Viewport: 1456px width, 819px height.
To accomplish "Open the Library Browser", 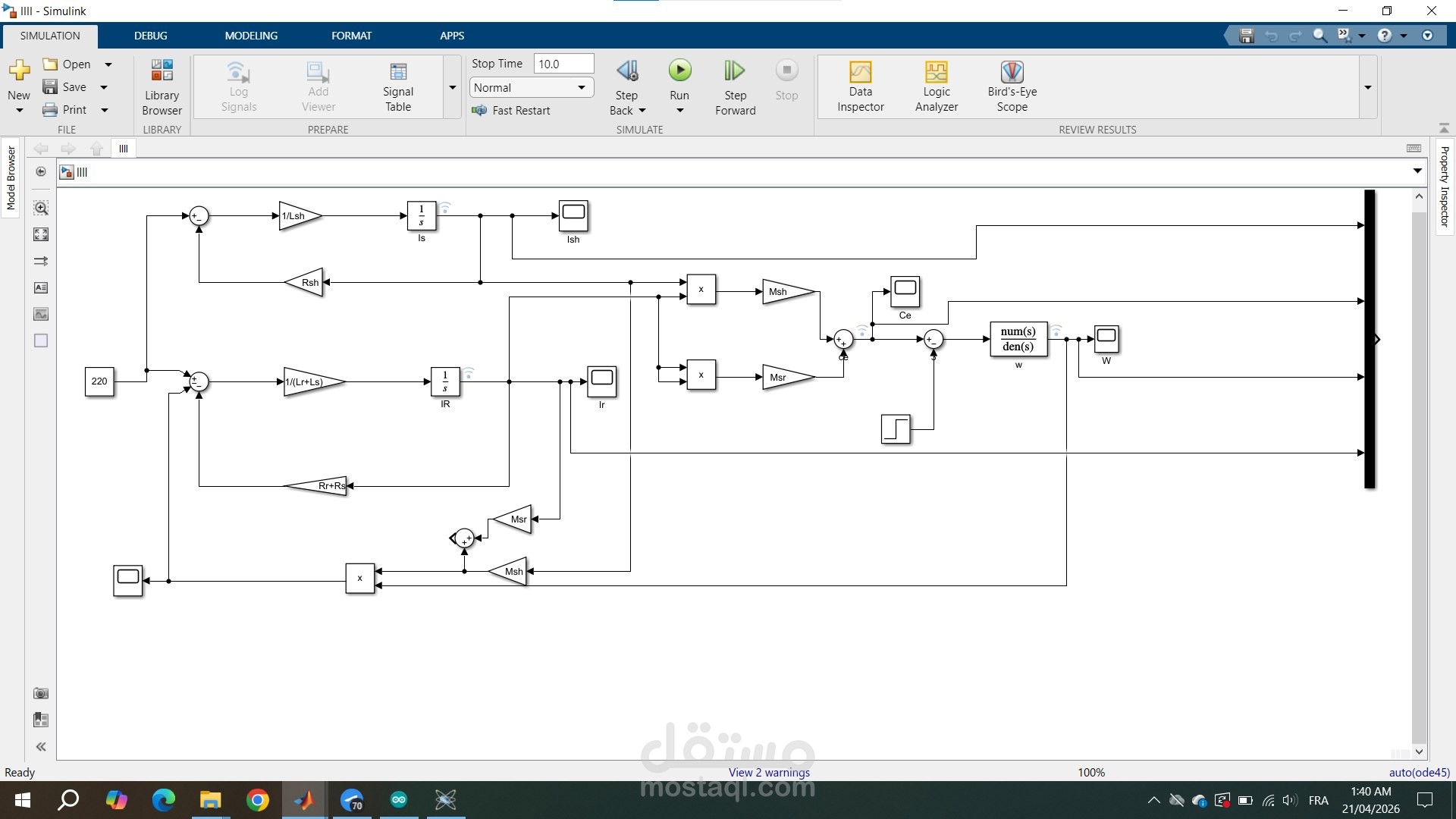I will 162,86.
